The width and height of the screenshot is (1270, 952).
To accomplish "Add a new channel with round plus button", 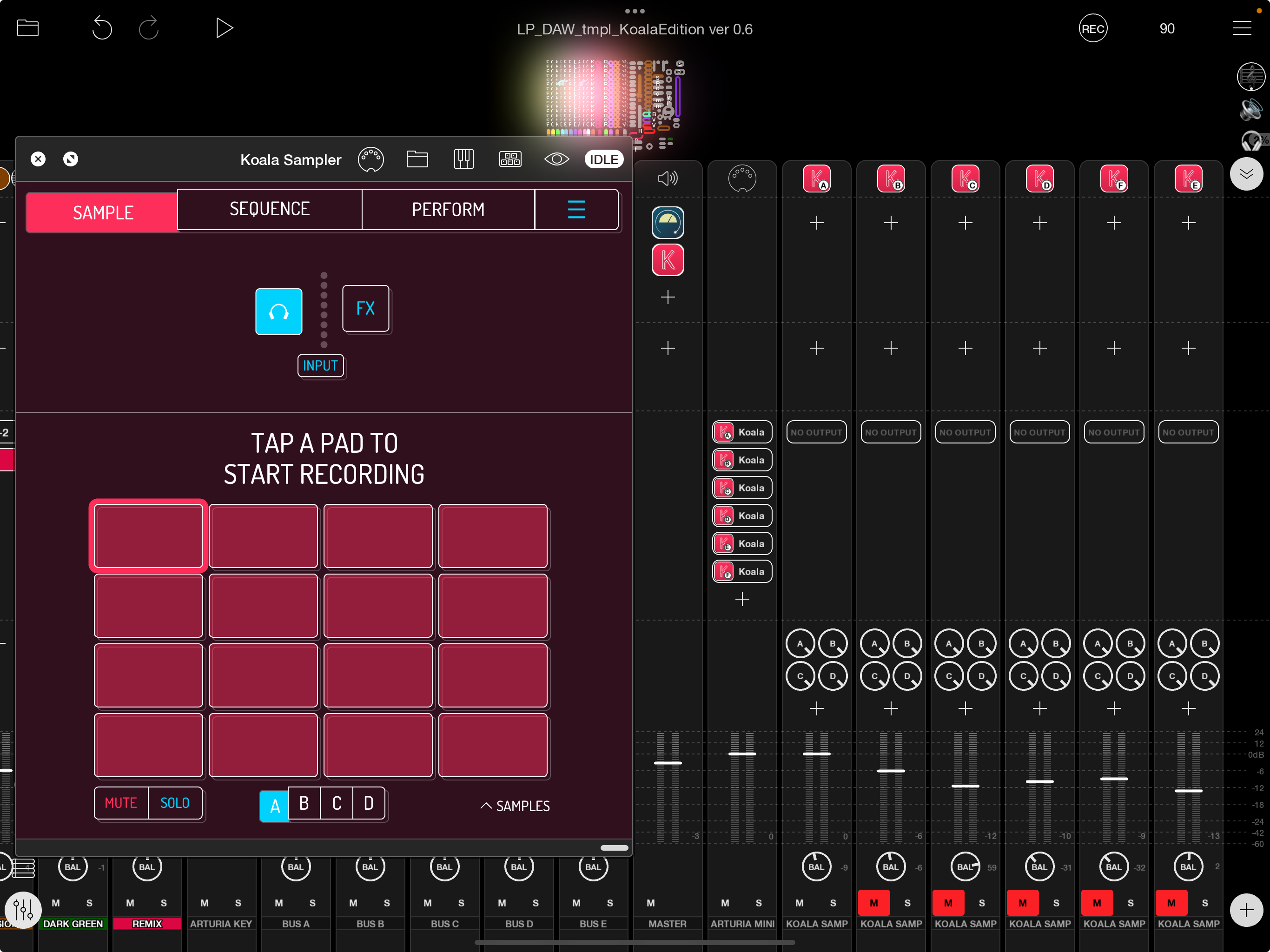I will pyautogui.click(x=1246, y=910).
